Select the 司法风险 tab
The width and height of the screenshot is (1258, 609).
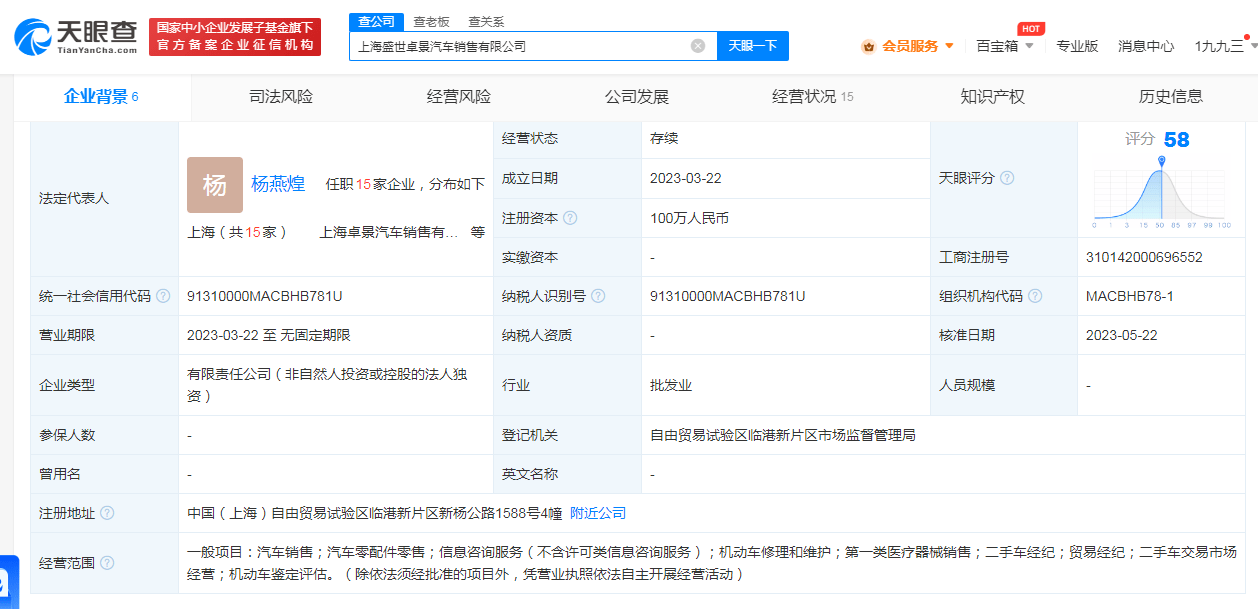[281, 97]
